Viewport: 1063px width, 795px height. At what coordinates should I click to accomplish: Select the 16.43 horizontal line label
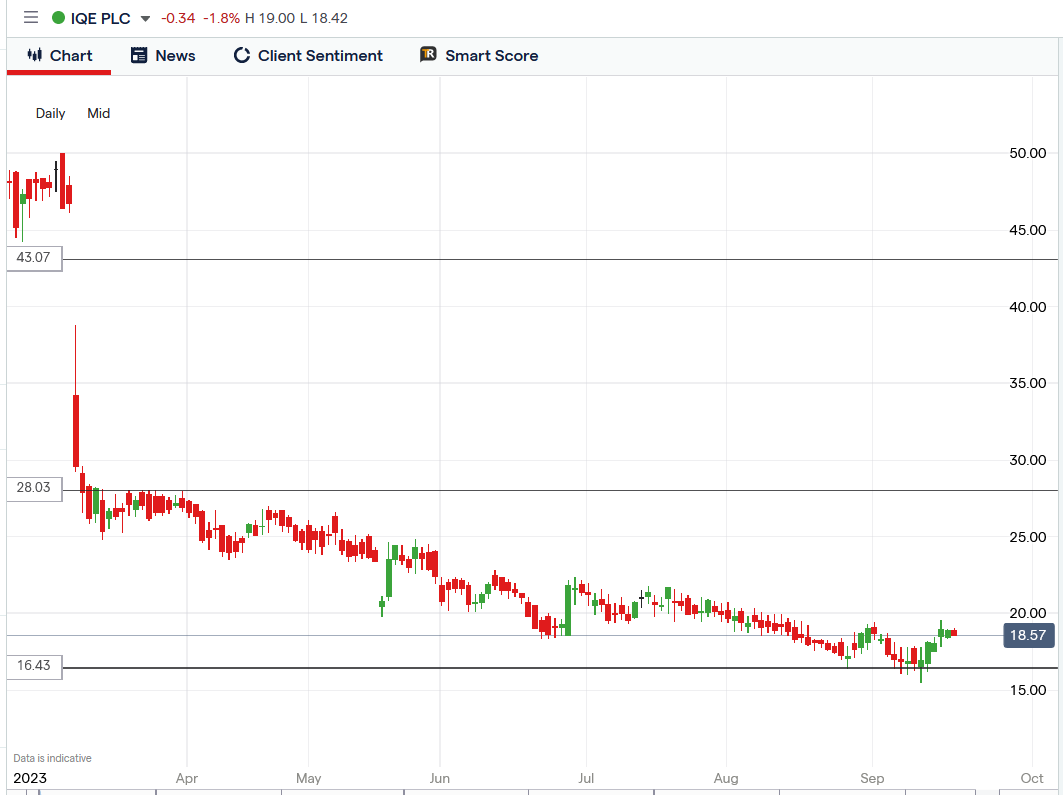pos(34,666)
